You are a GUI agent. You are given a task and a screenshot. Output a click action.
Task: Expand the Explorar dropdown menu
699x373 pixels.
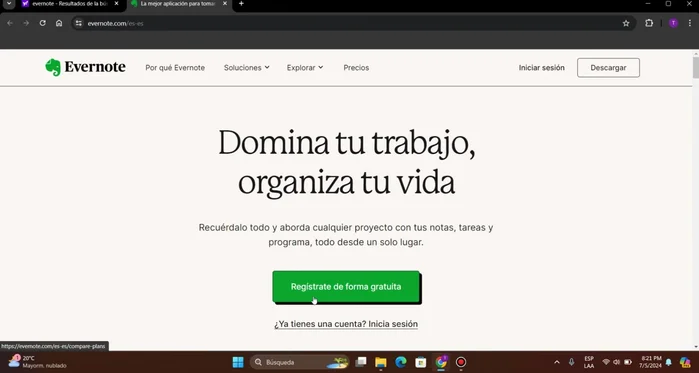click(305, 68)
